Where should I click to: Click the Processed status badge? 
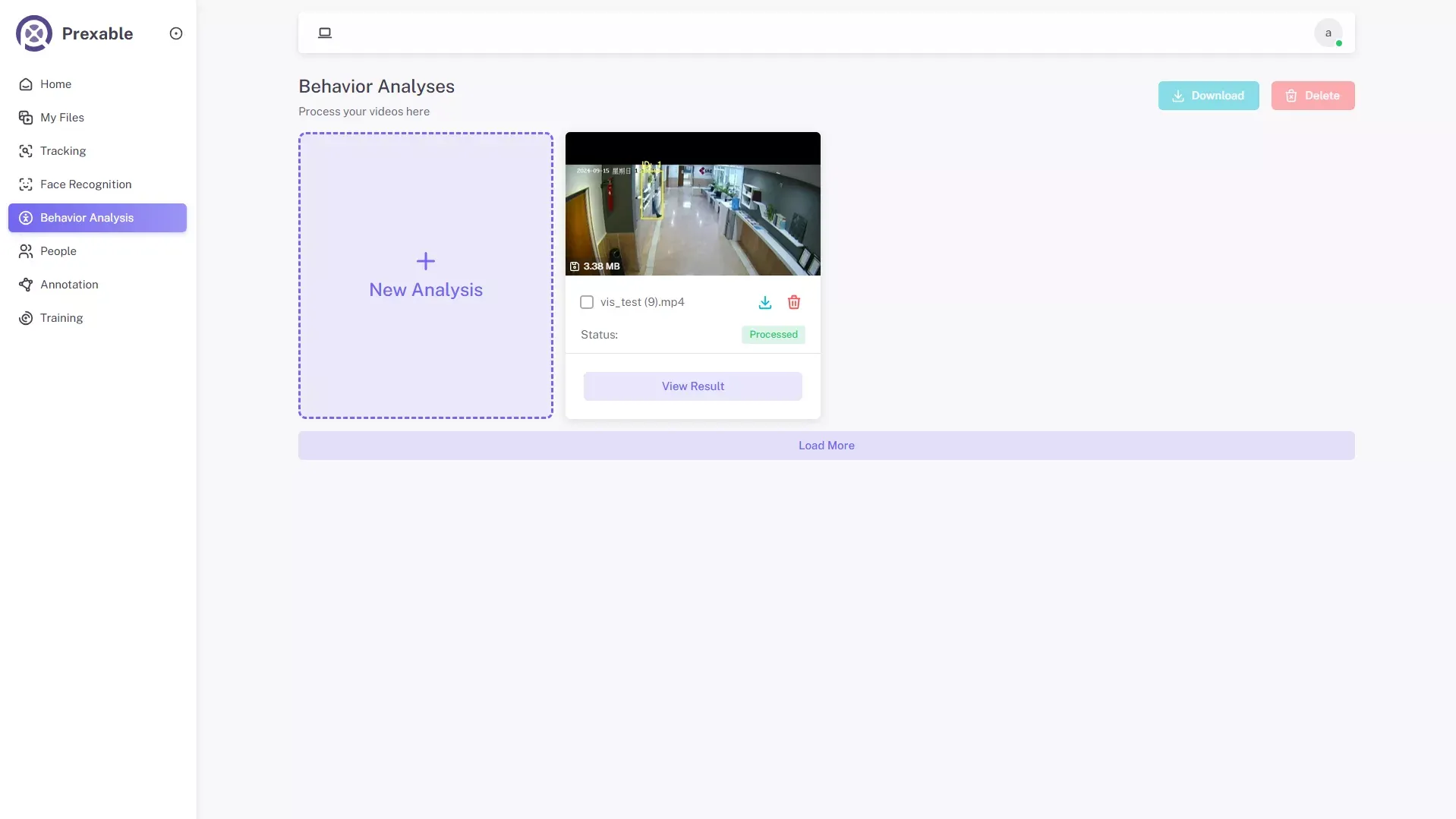click(x=774, y=335)
